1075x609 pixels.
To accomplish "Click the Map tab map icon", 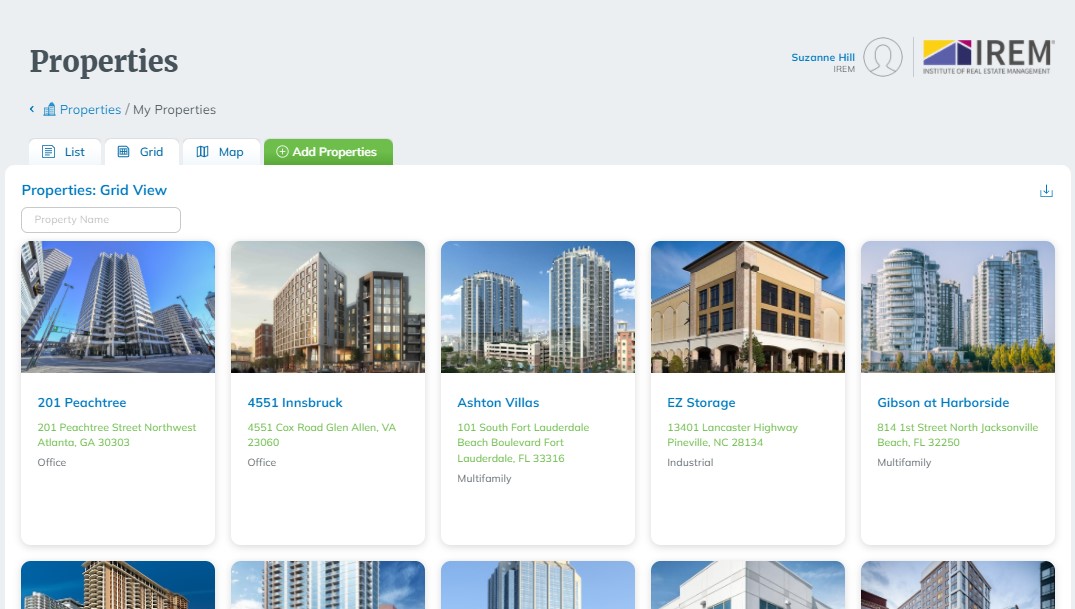I will pos(202,152).
